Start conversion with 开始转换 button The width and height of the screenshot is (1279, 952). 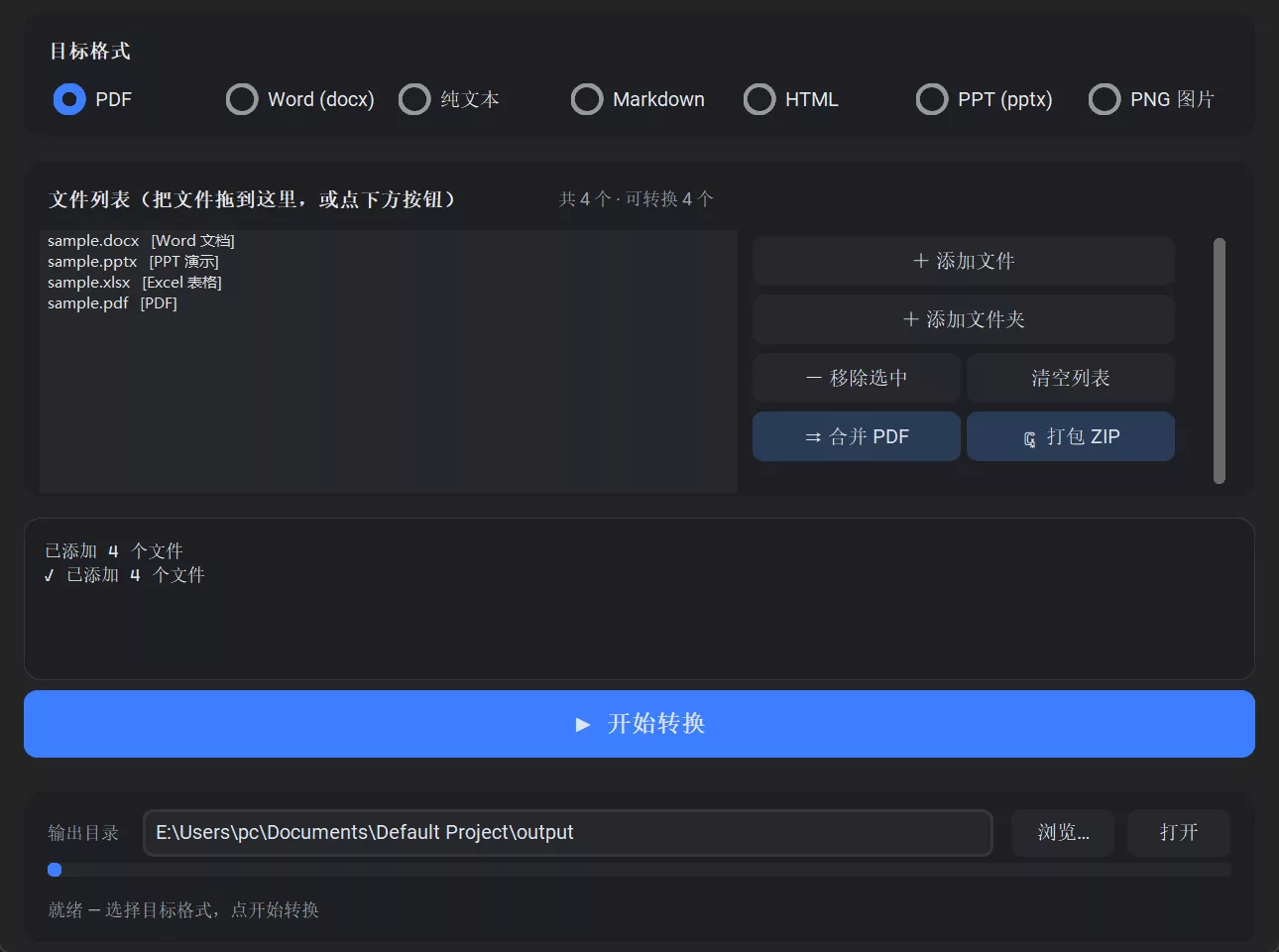[x=639, y=724]
